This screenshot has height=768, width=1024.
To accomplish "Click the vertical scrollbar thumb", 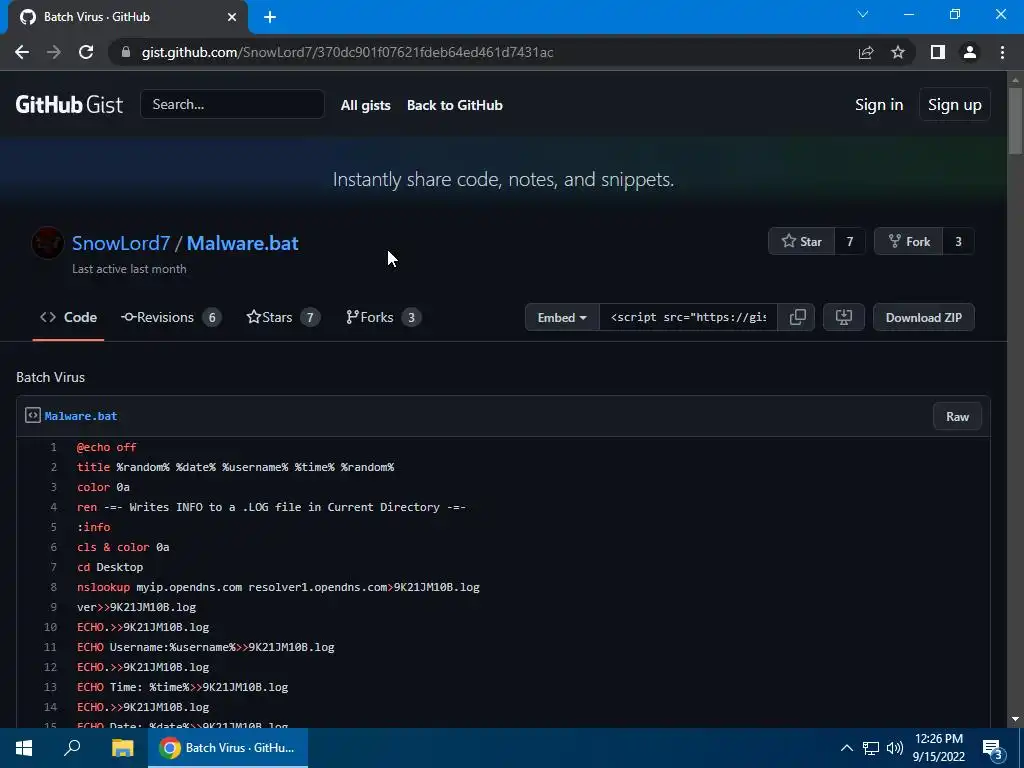I will click(1015, 121).
